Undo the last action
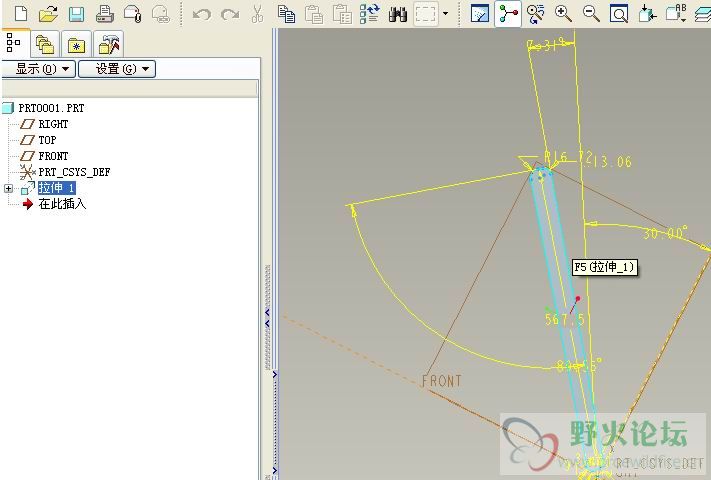Image resolution: width=711 pixels, height=480 pixels. [202, 15]
